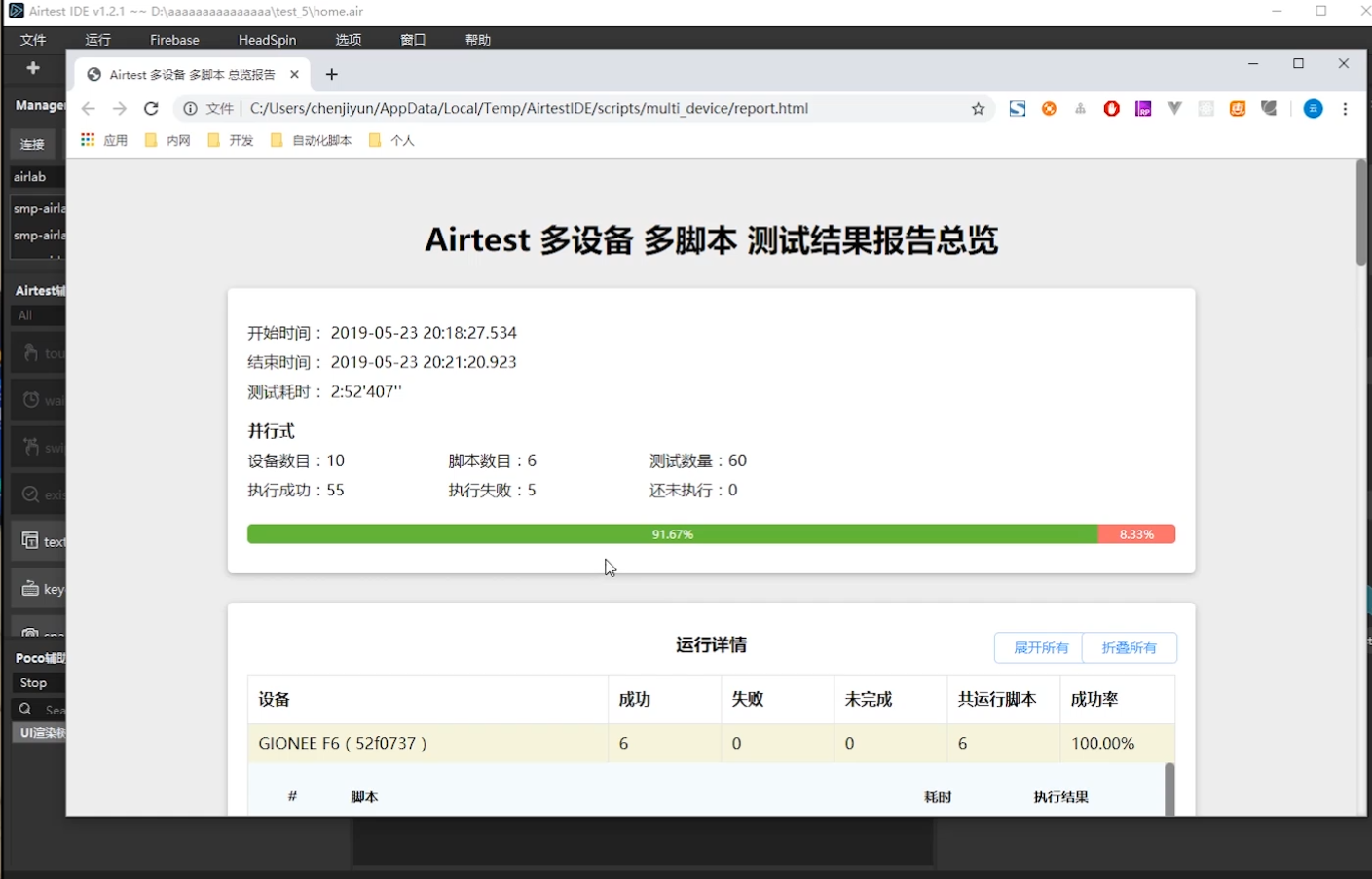Go forward in browser history
1372x879 pixels.
[120, 108]
